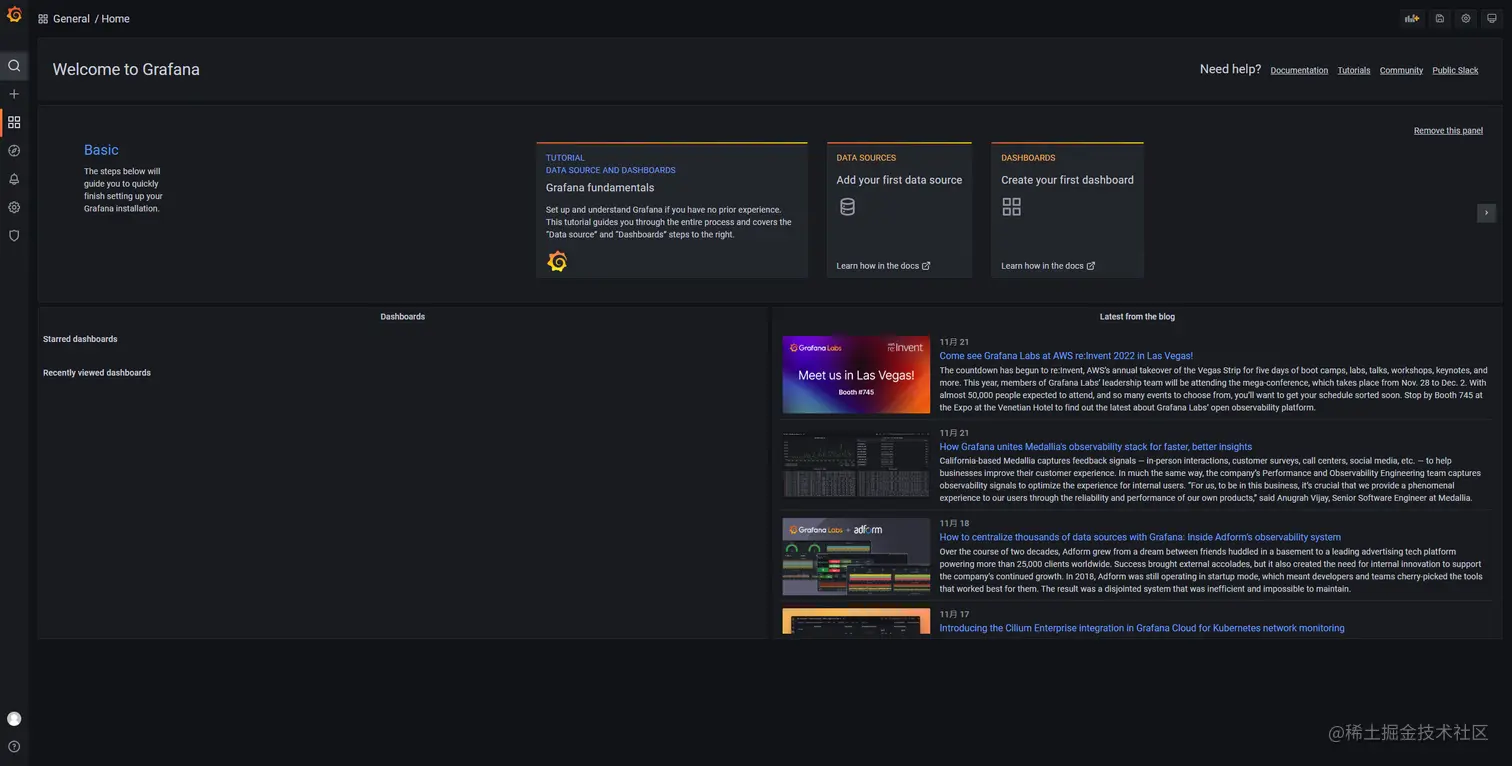Open the Adform observability system blog link

[1140, 537]
